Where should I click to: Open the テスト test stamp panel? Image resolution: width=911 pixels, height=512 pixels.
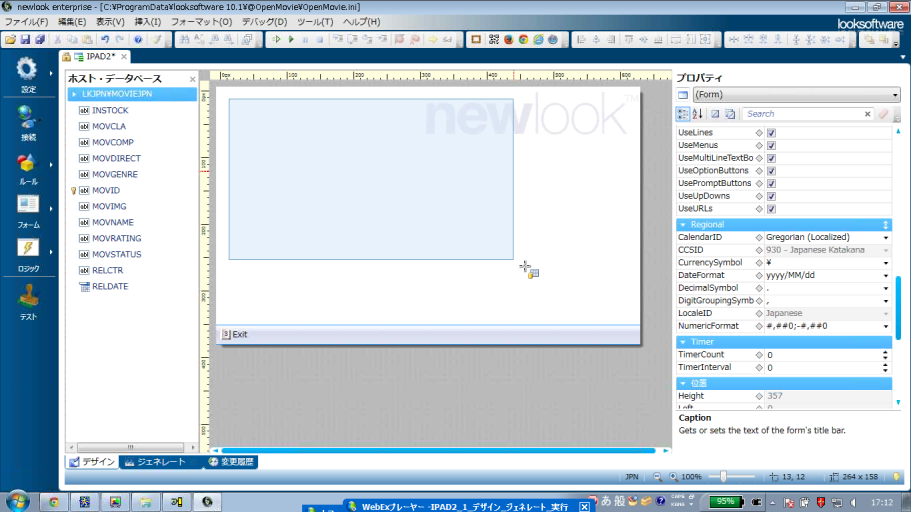pyautogui.click(x=27, y=303)
